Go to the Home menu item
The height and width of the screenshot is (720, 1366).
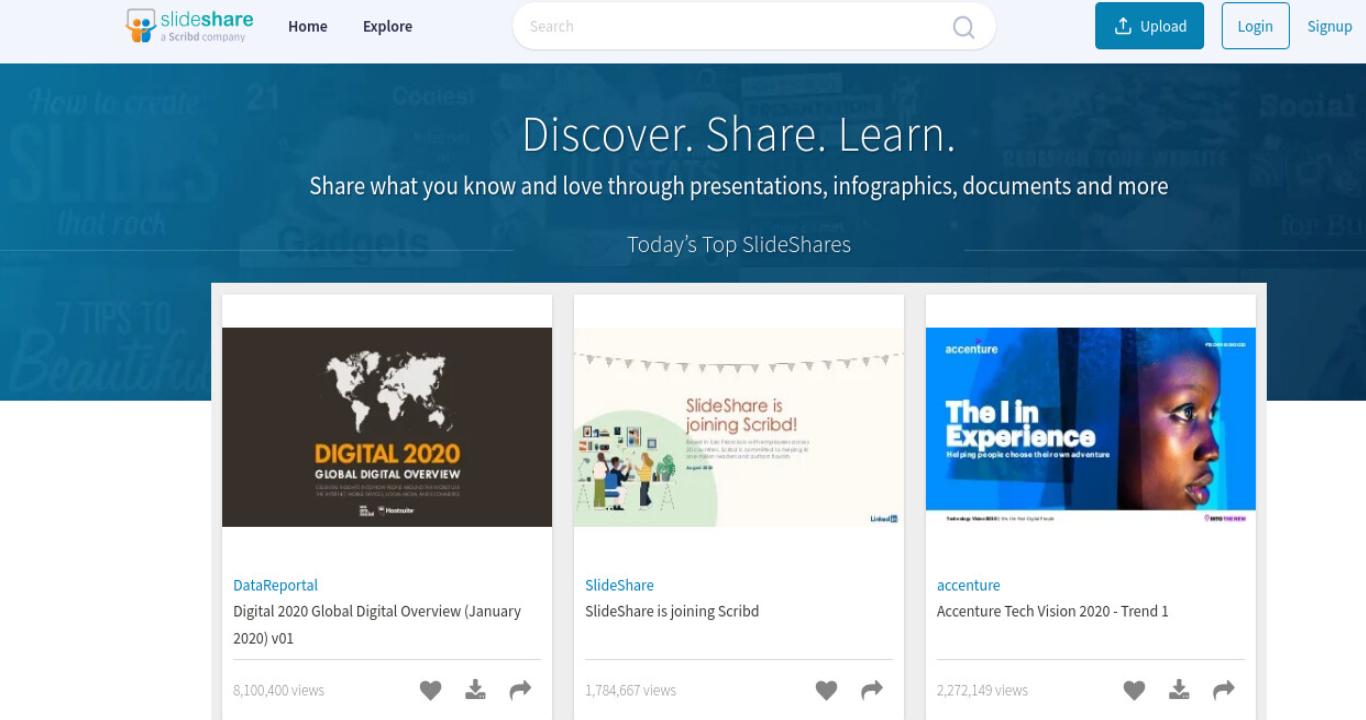308,27
